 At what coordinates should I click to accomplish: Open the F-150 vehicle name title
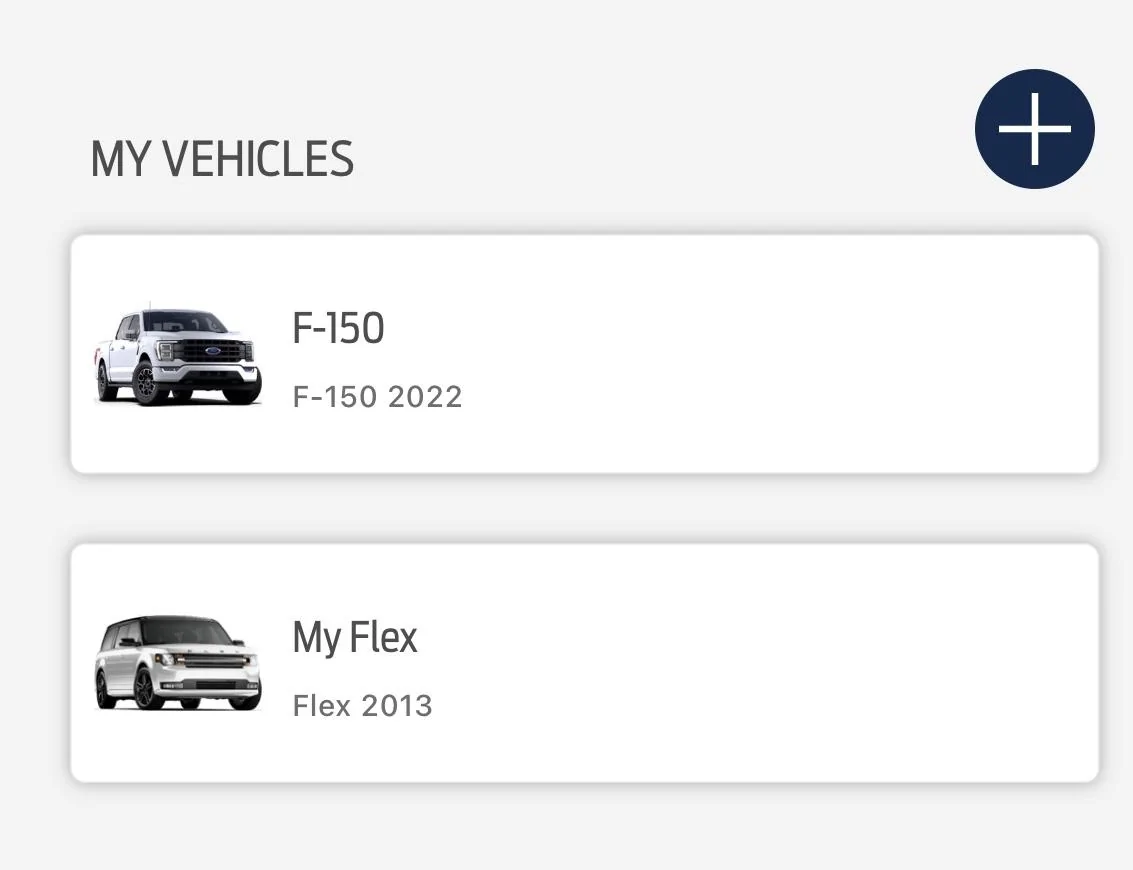tap(338, 329)
